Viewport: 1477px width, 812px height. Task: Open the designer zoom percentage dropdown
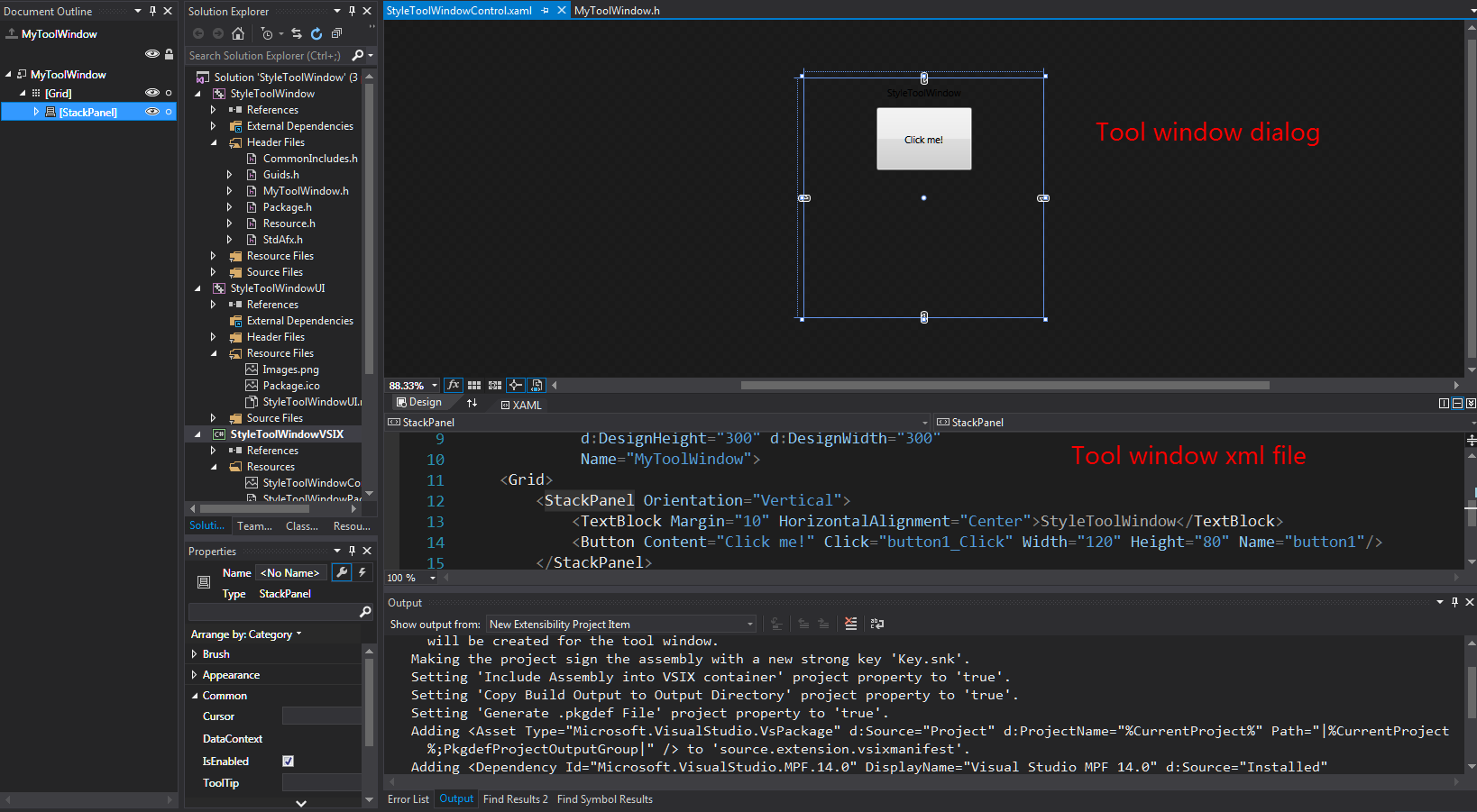[434, 386]
